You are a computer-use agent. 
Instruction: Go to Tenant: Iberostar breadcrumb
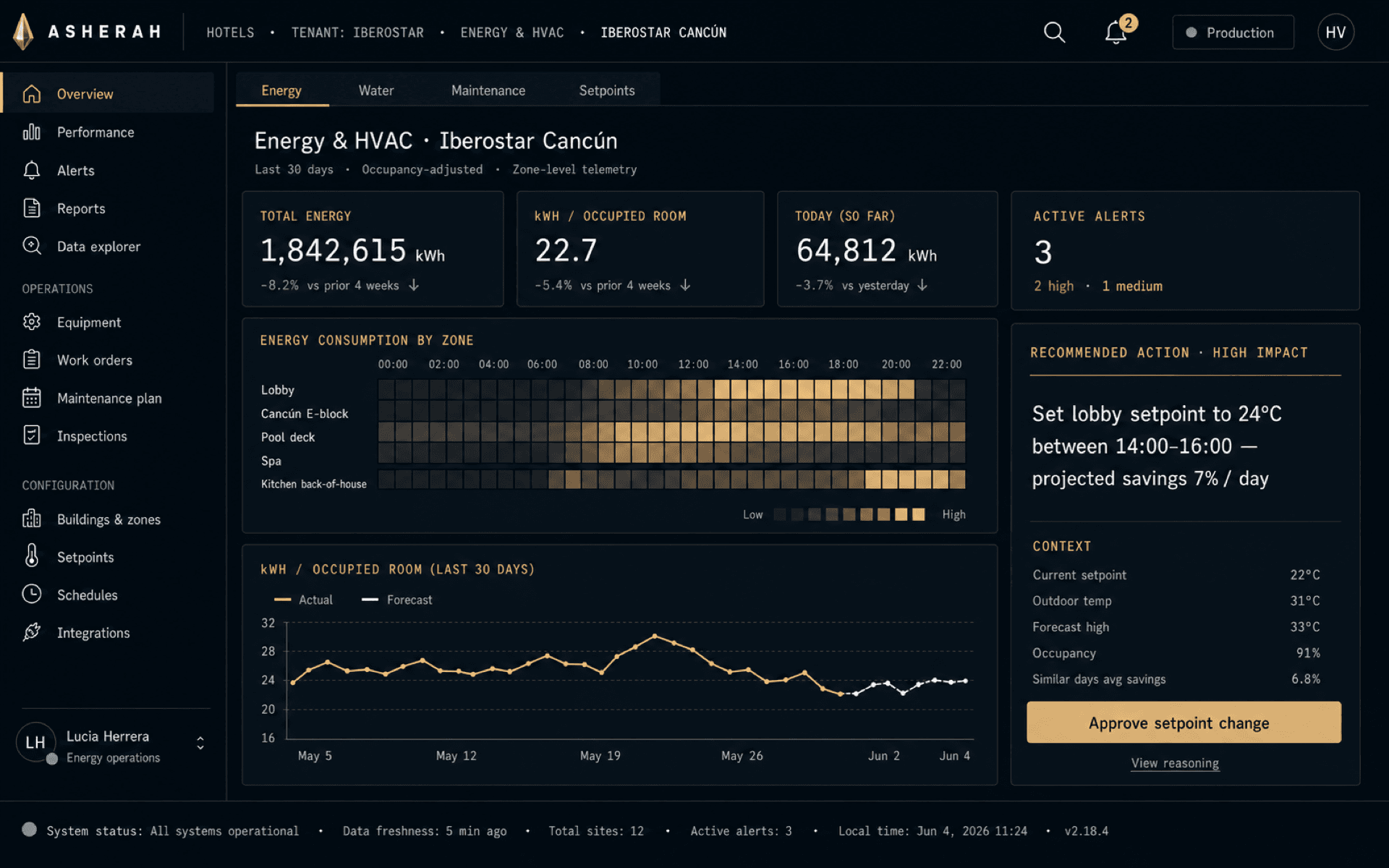click(357, 33)
